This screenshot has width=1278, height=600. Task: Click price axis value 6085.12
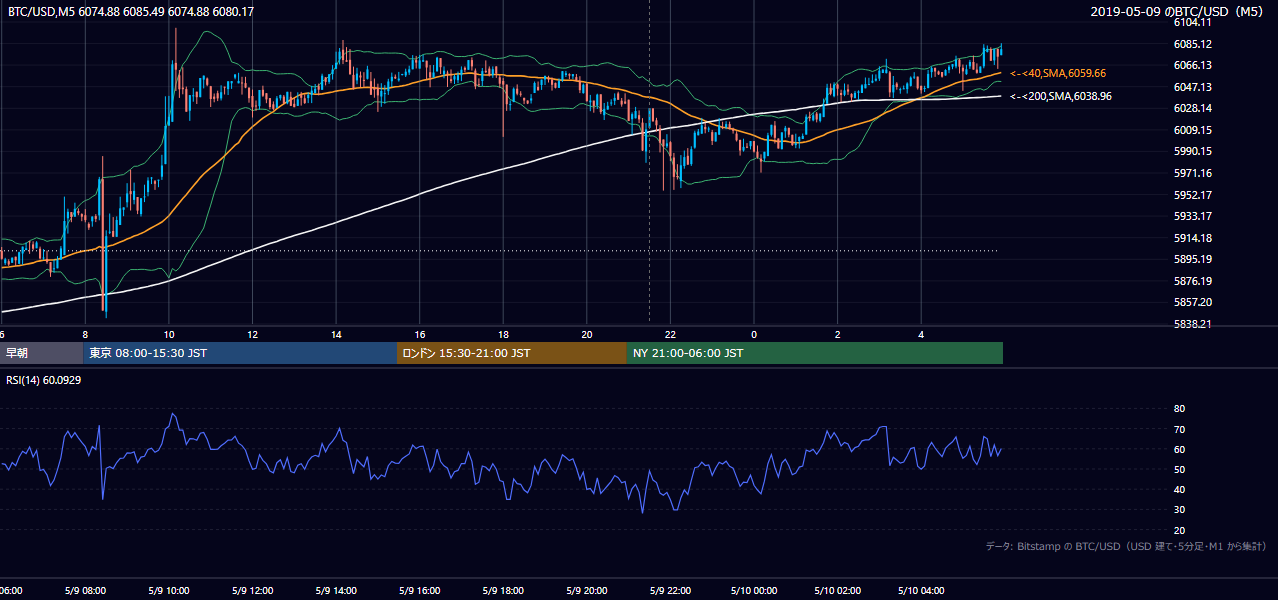point(1193,44)
